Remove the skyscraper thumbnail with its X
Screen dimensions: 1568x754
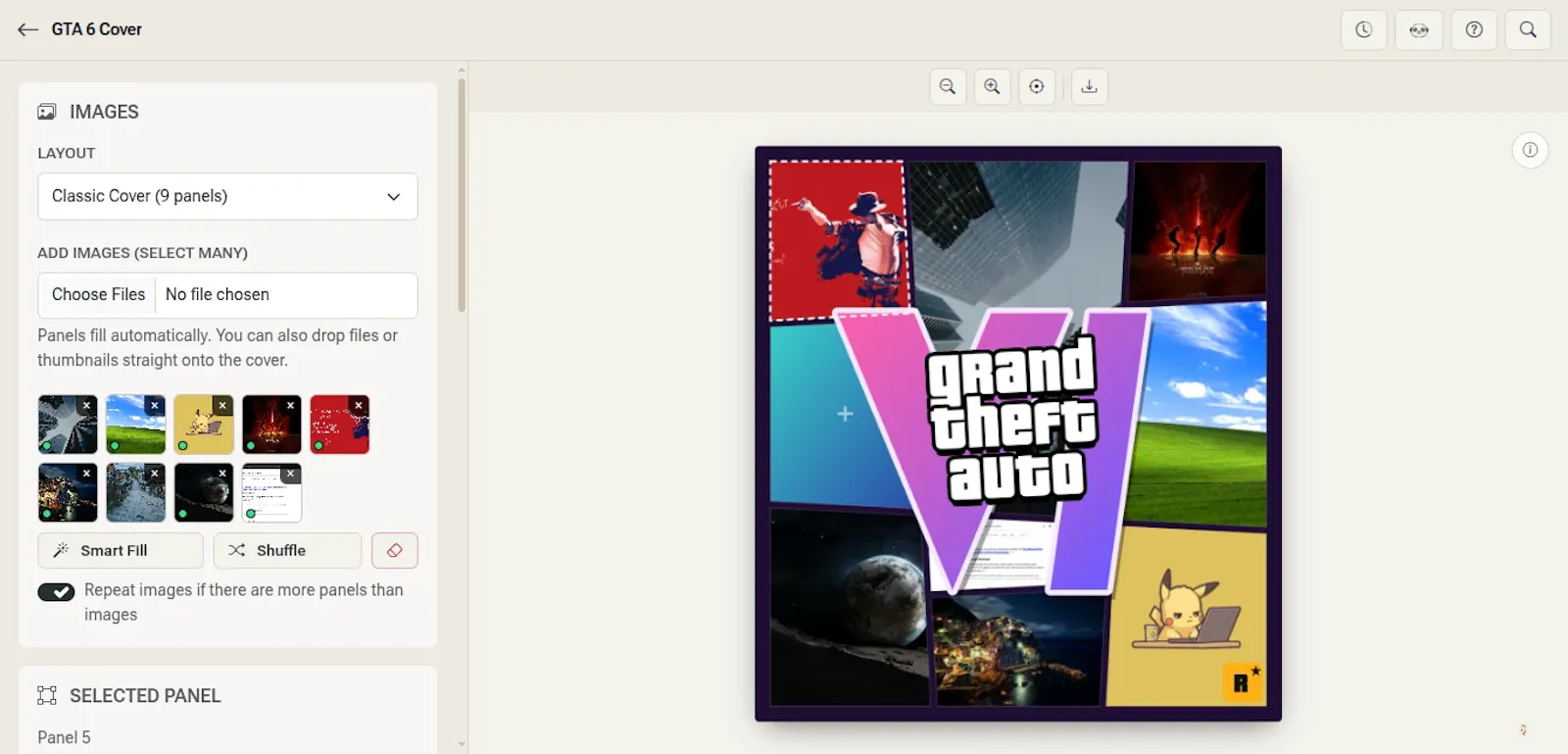[87, 405]
